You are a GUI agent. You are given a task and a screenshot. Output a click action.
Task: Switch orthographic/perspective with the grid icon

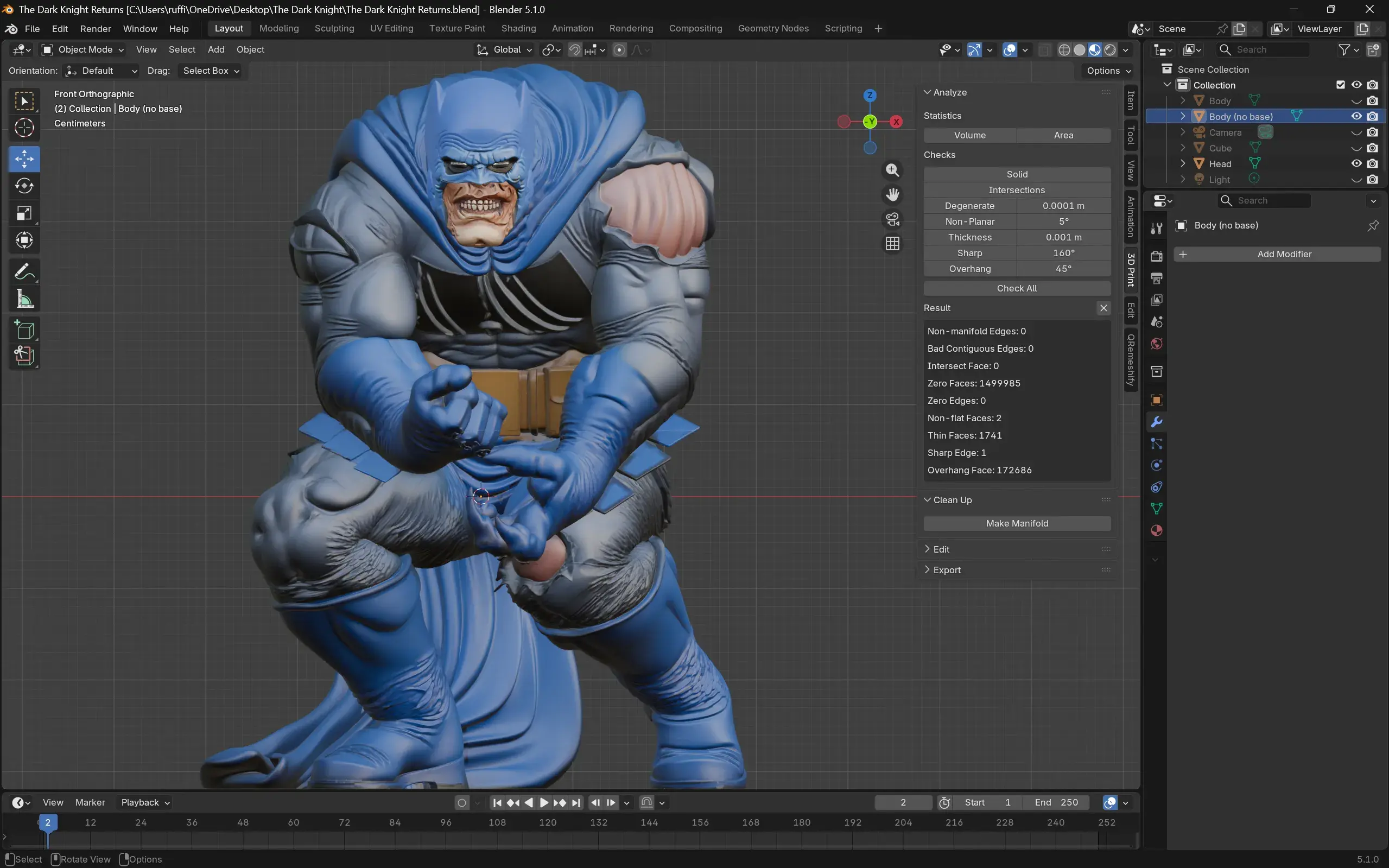892,244
